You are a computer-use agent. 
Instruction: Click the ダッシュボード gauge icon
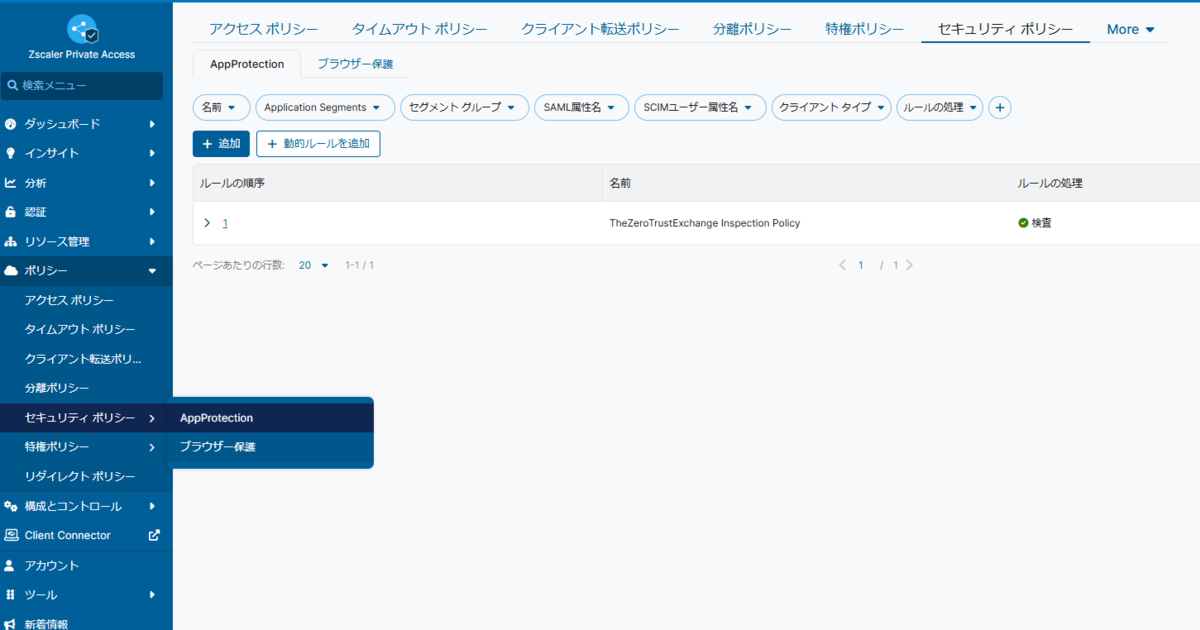pyautogui.click(x=10, y=125)
